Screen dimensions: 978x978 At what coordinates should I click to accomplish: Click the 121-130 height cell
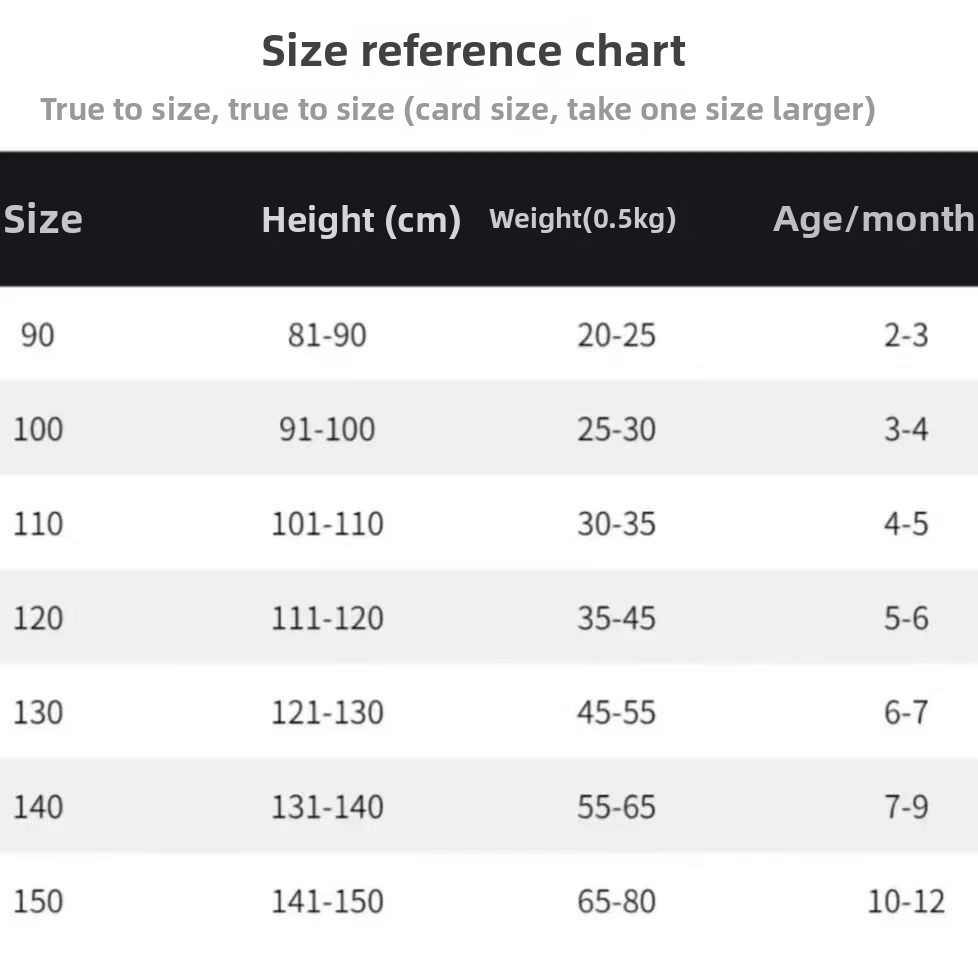[327, 713]
